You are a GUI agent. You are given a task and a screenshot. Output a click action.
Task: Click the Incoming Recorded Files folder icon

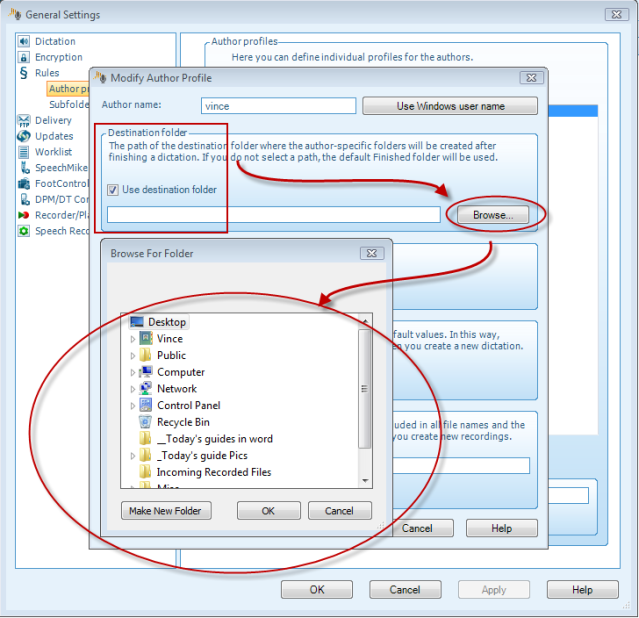pyautogui.click(x=145, y=472)
